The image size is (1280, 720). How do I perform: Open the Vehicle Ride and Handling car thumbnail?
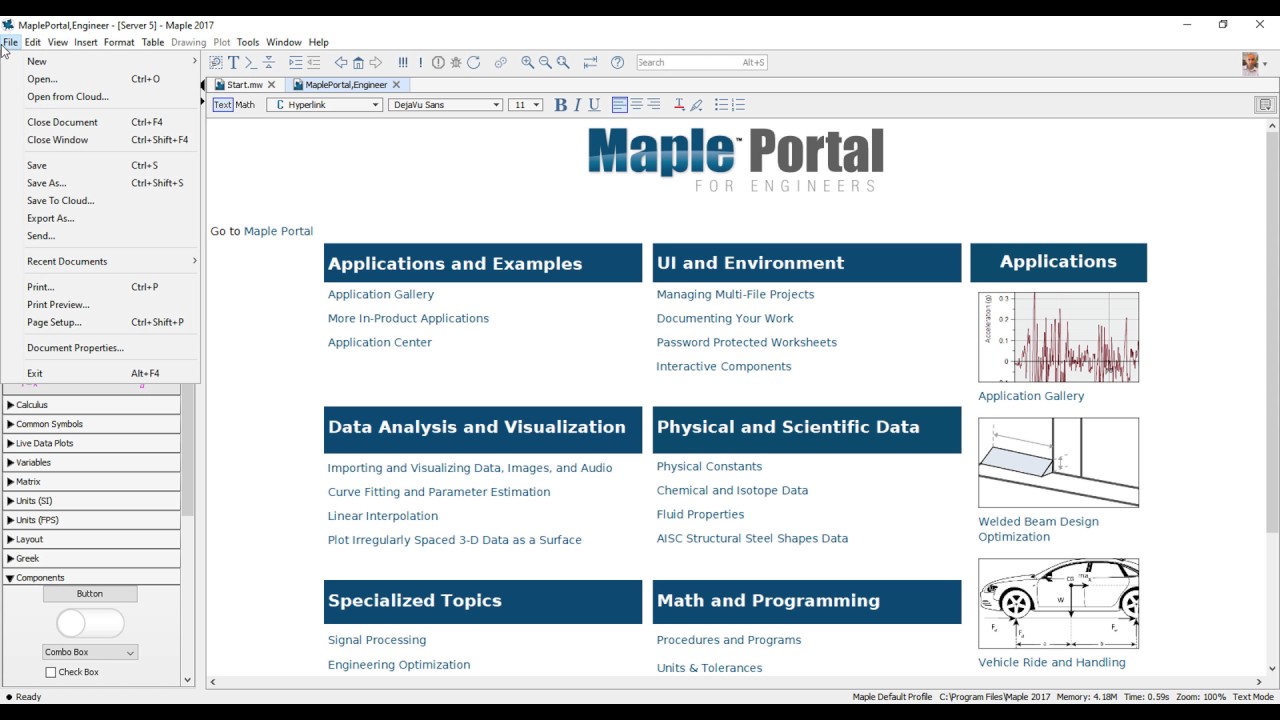1058,603
